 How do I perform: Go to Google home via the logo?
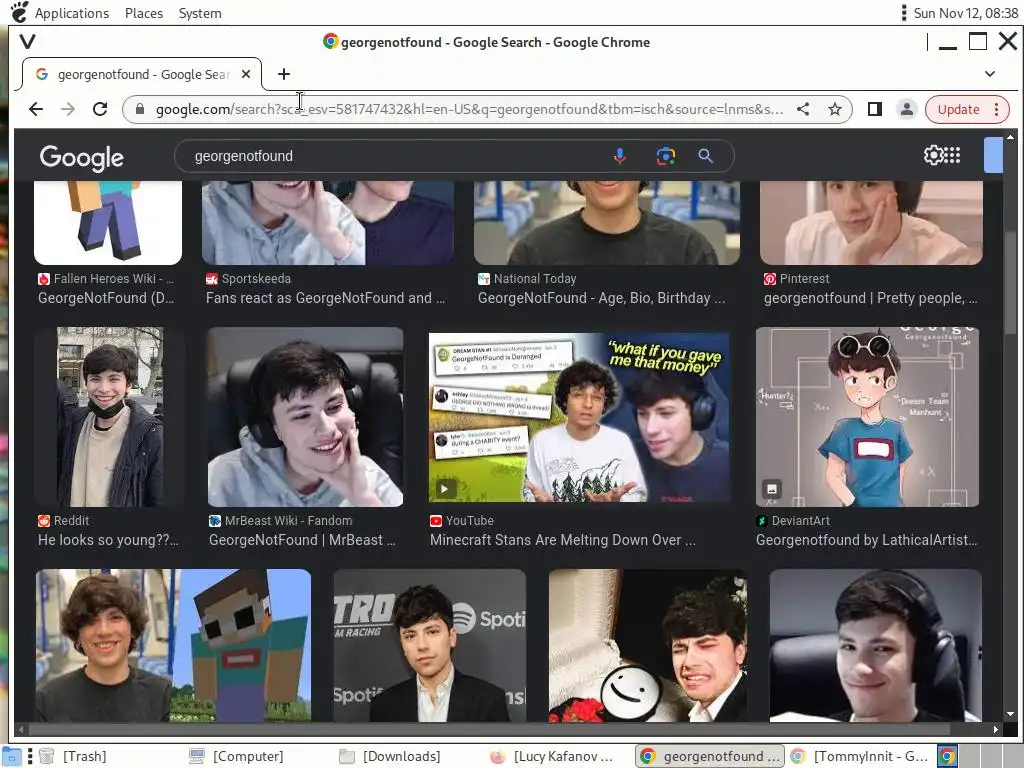[82, 157]
